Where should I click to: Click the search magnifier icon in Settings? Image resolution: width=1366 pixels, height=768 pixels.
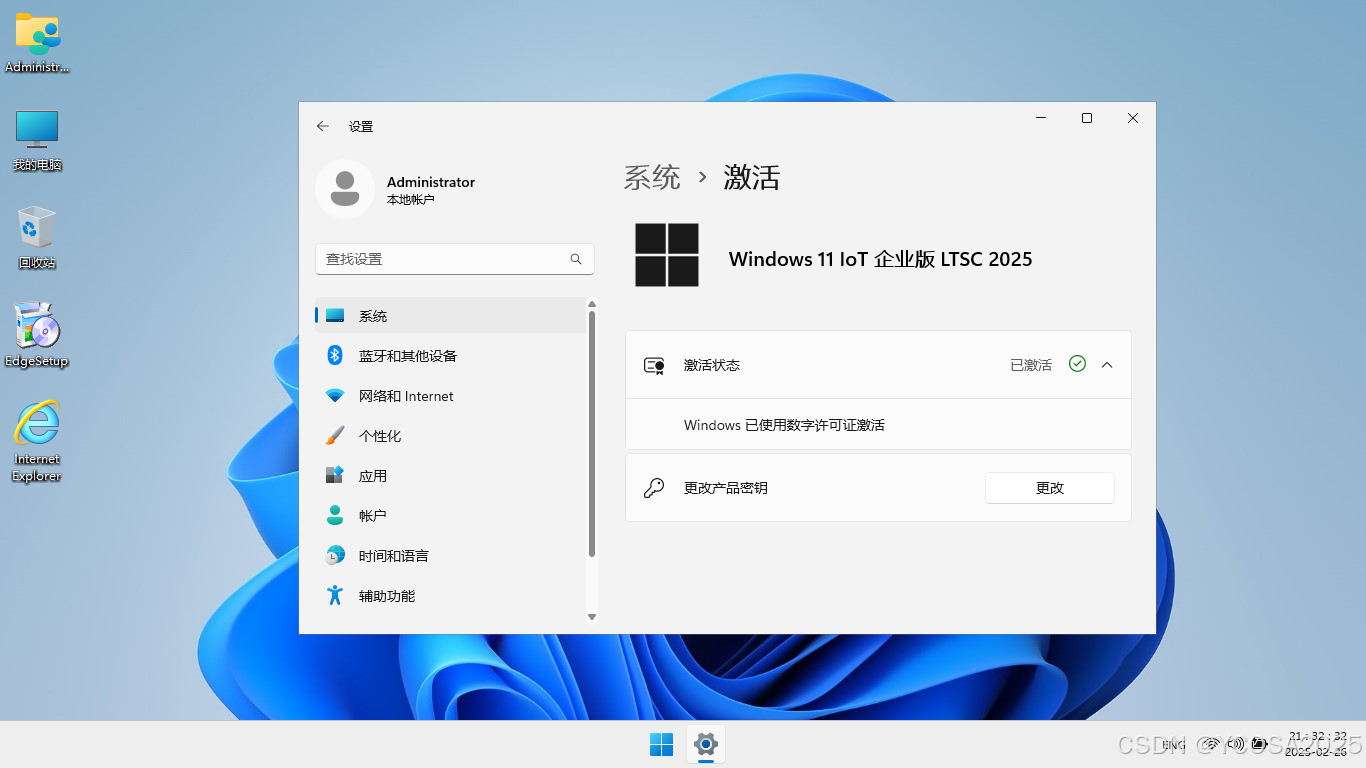576,259
